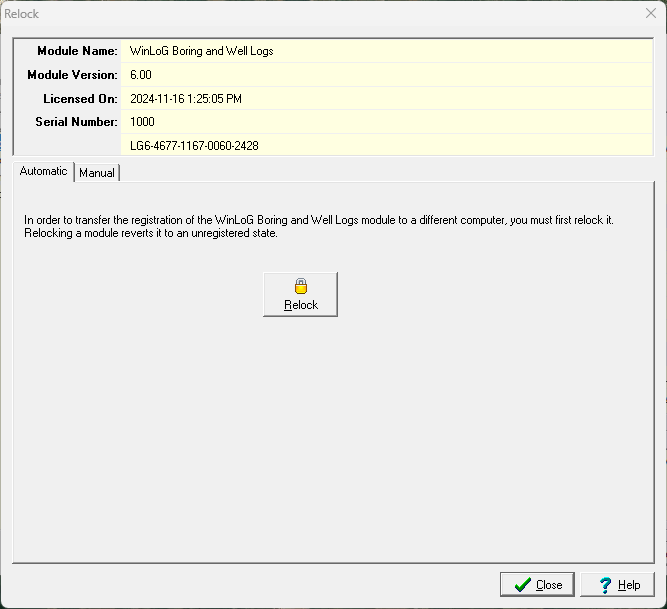Open Help with the question mark button
Image resolution: width=667 pixels, height=609 pixels.
[617, 585]
